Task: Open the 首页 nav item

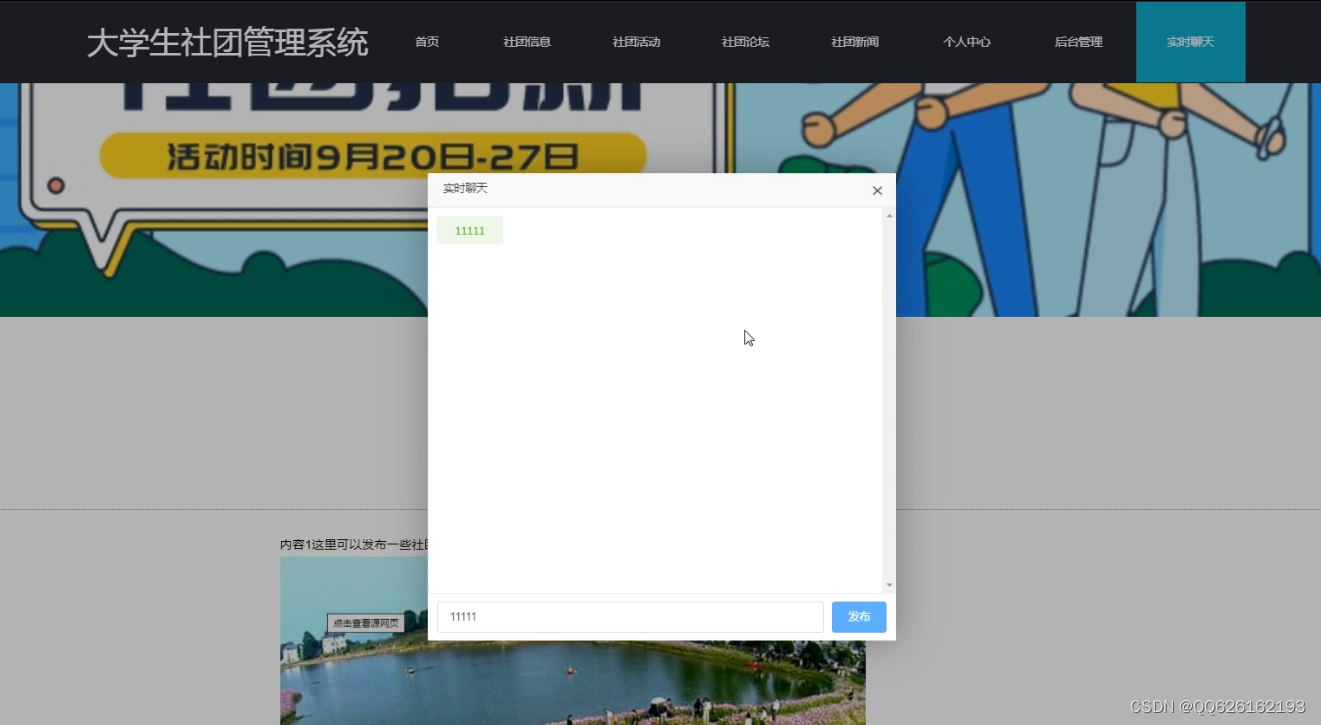Action: pyautogui.click(x=427, y=42)
